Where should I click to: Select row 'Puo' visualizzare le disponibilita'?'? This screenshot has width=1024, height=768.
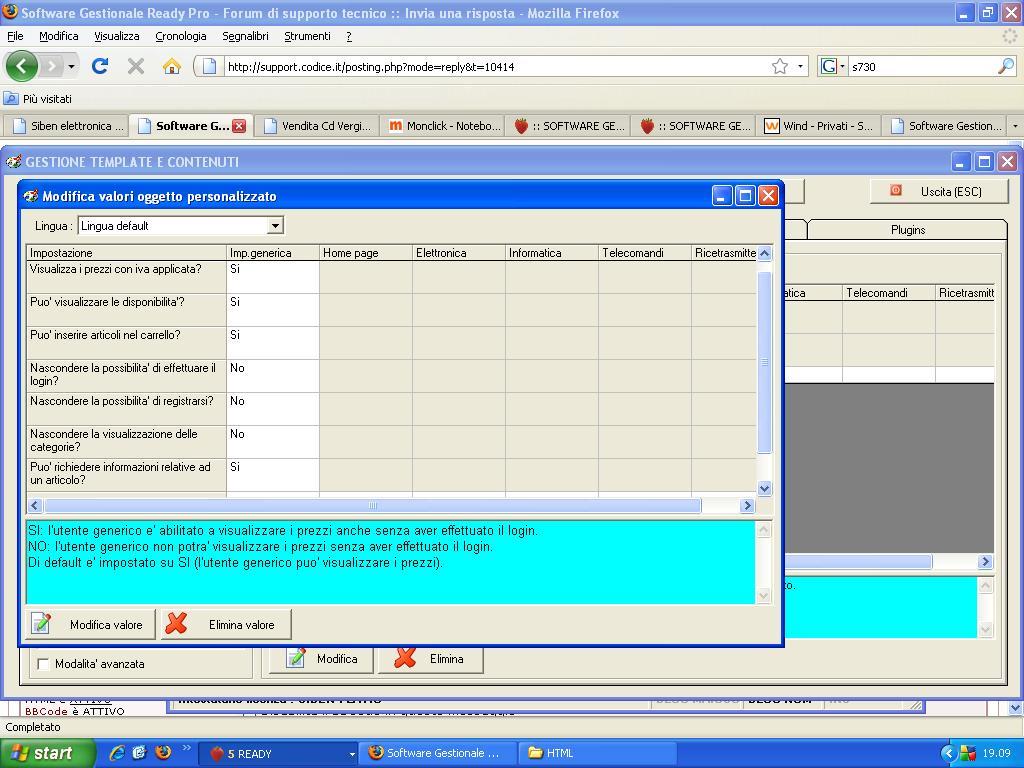[x=391, y=310]
